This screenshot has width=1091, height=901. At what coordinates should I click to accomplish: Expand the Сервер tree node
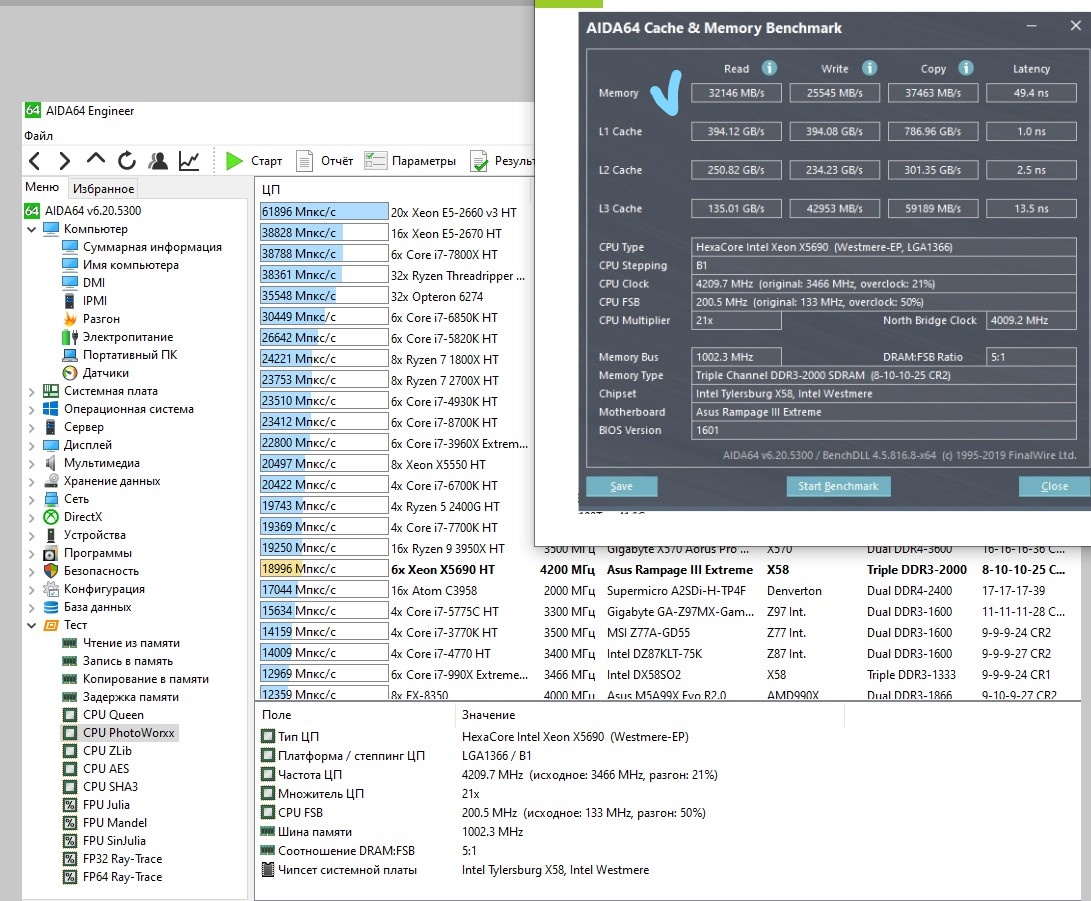coord(31,428)
